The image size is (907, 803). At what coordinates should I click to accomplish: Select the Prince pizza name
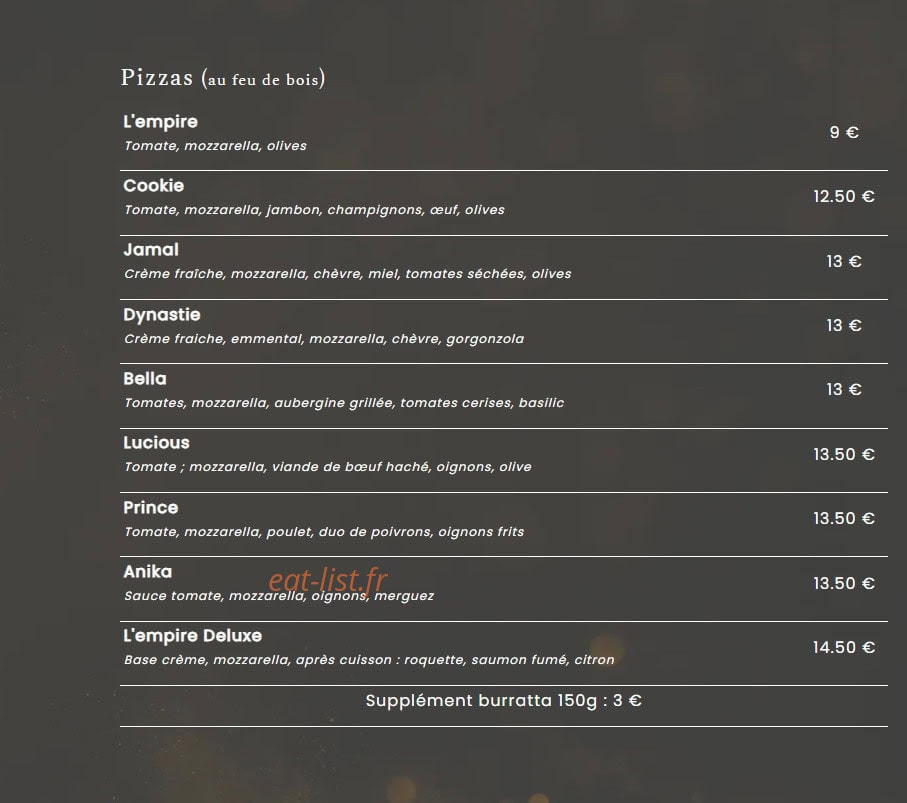[x=150, y=508]
